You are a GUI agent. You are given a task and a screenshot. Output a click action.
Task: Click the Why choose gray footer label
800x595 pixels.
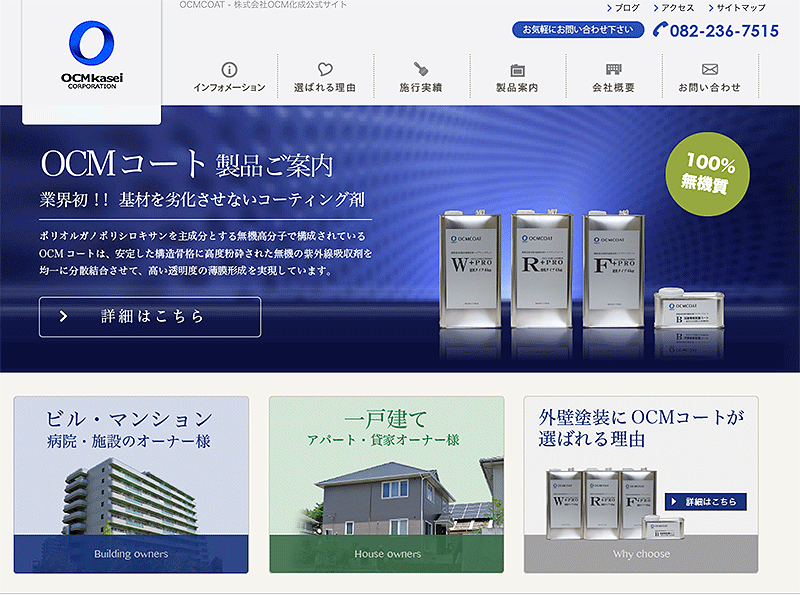(x=641, y=554)
